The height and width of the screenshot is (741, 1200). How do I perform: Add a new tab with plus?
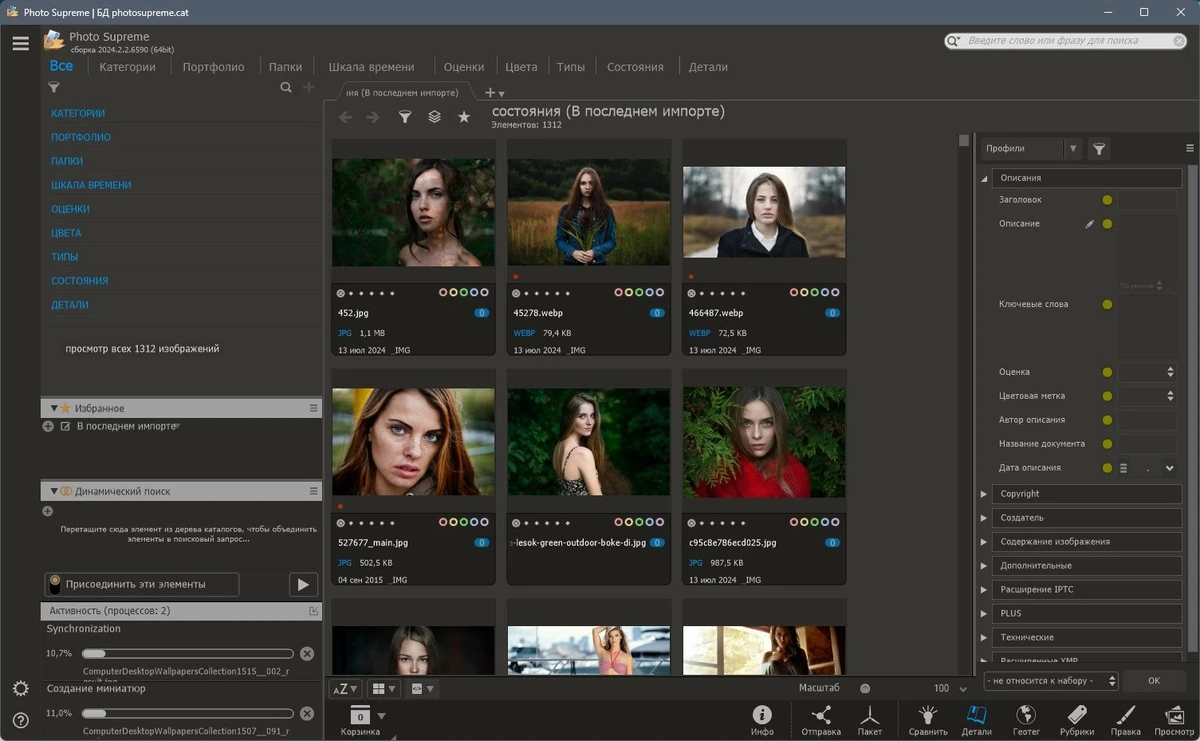pos(490,93)
